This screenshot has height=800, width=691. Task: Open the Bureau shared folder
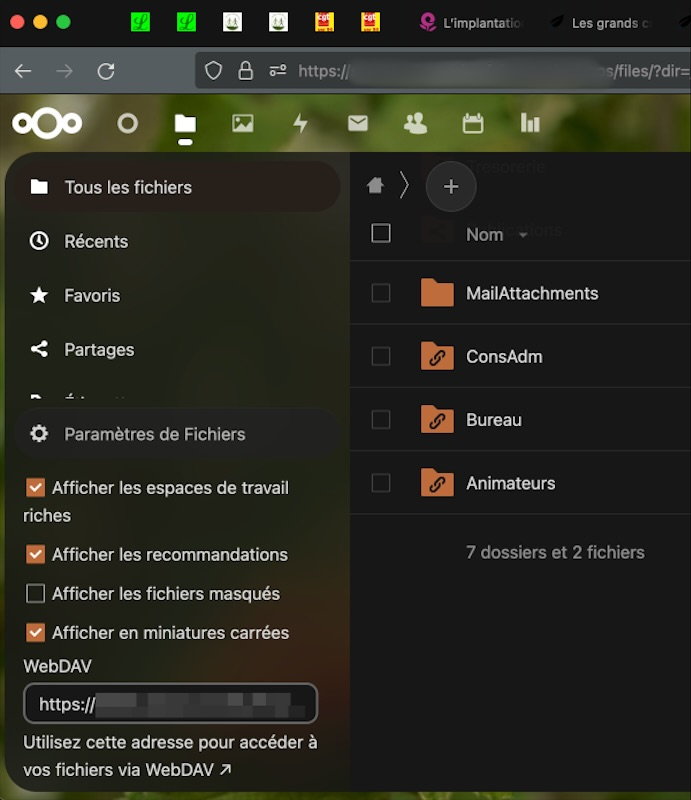coord(494,420)
